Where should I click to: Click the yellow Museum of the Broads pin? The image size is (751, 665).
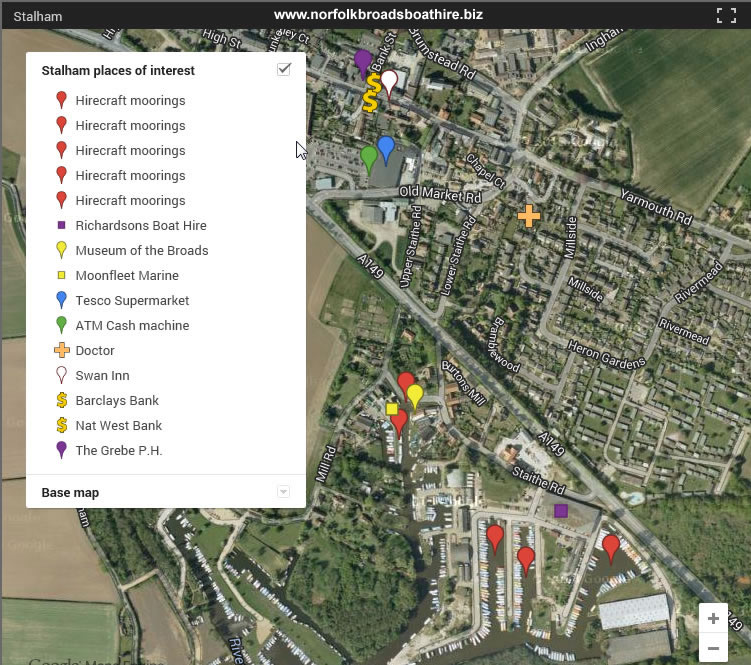click(x=414, y=395)
